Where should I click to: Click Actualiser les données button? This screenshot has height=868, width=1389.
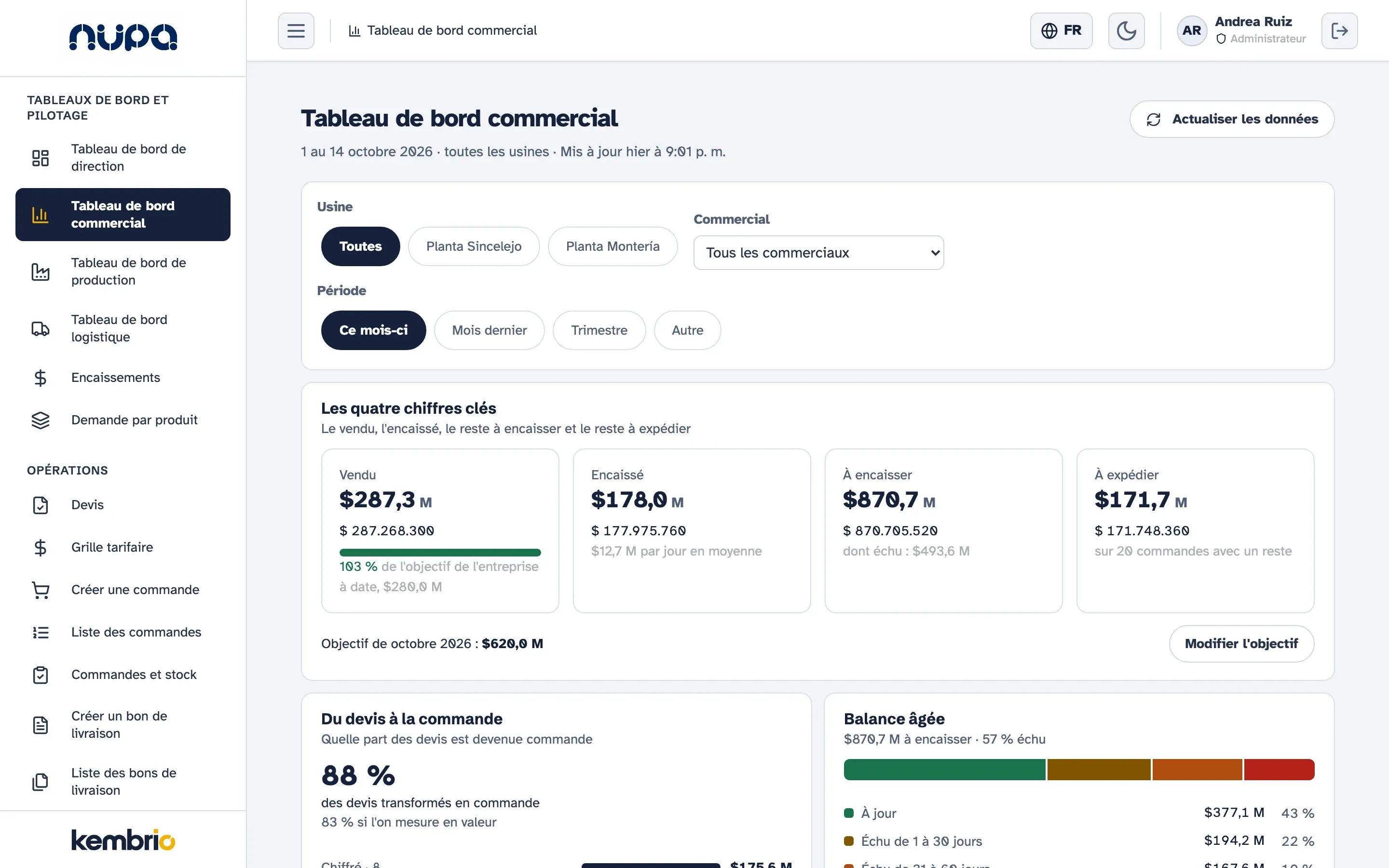coord(1232,120)
